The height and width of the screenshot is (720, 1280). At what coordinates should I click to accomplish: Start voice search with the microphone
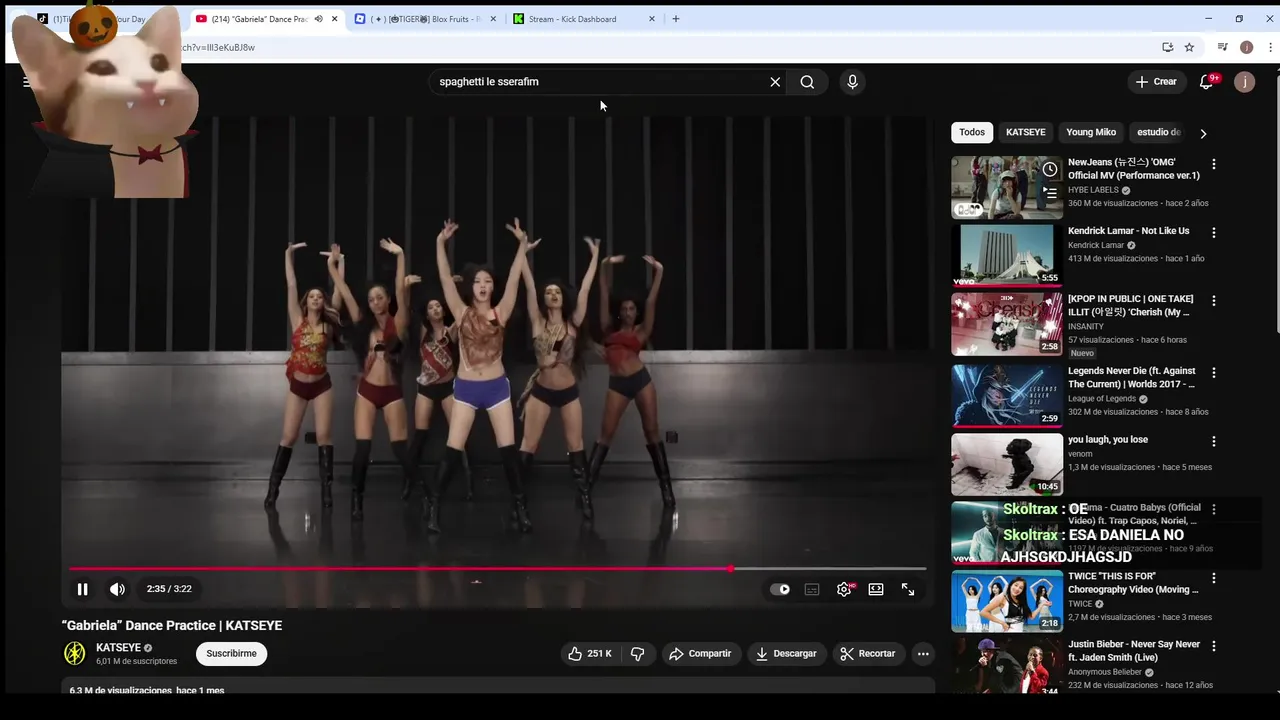[x=852, y=82]
